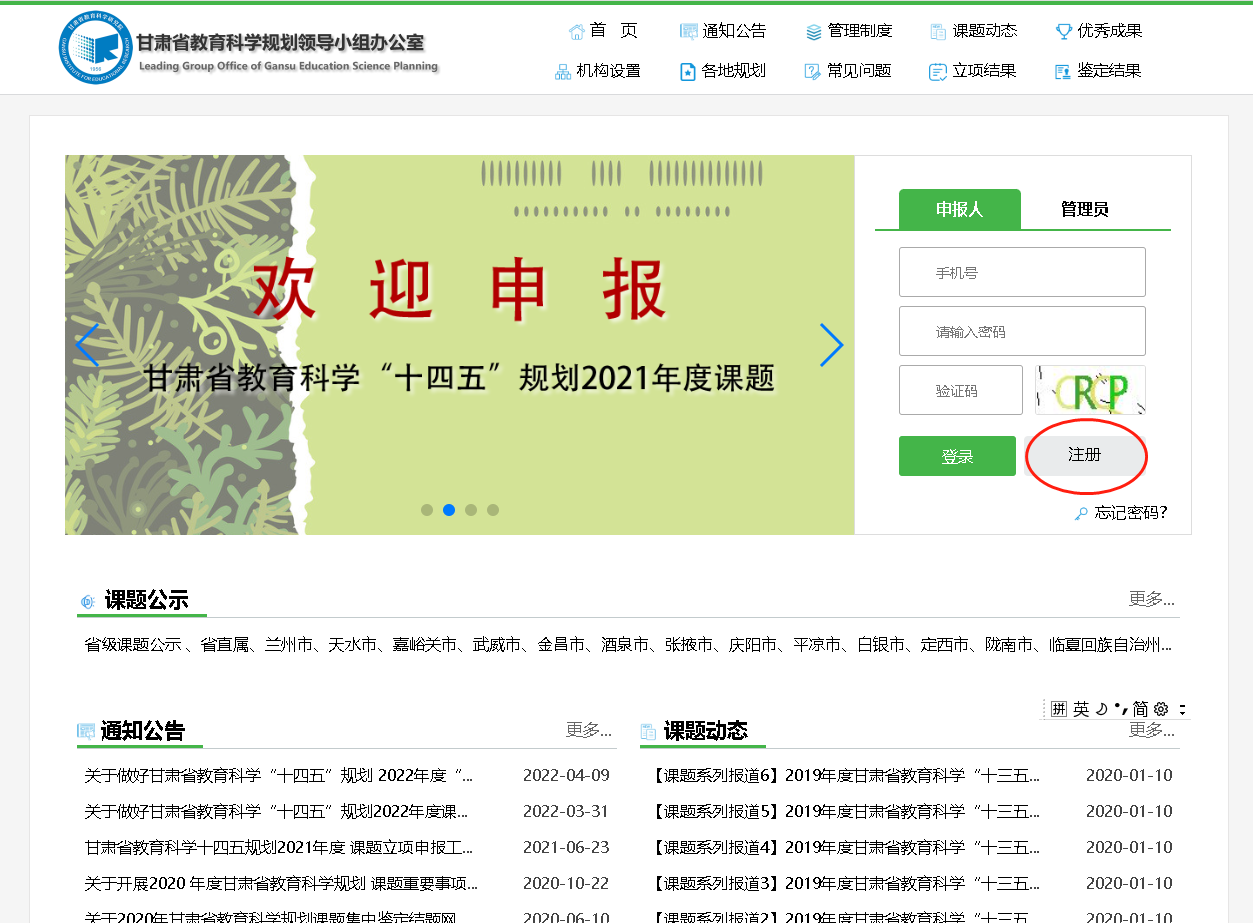Click the 注册 register button
The height and width of the screenshot is (923, 1253).
(x=1084, y=455)
